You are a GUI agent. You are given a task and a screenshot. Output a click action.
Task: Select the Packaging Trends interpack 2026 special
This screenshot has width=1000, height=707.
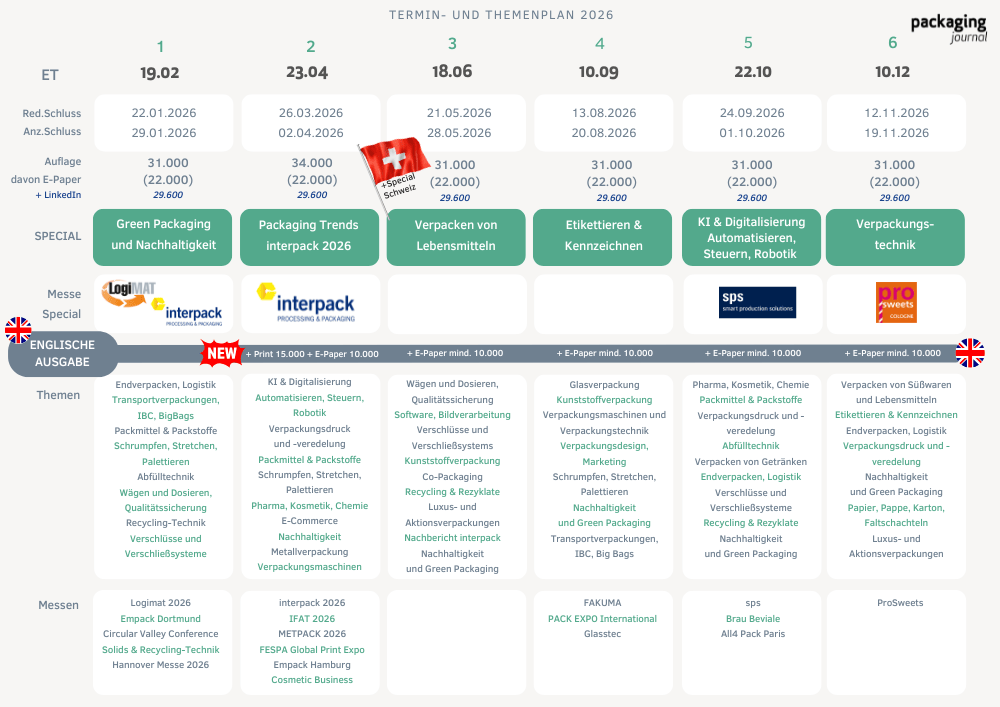[311, 236]
